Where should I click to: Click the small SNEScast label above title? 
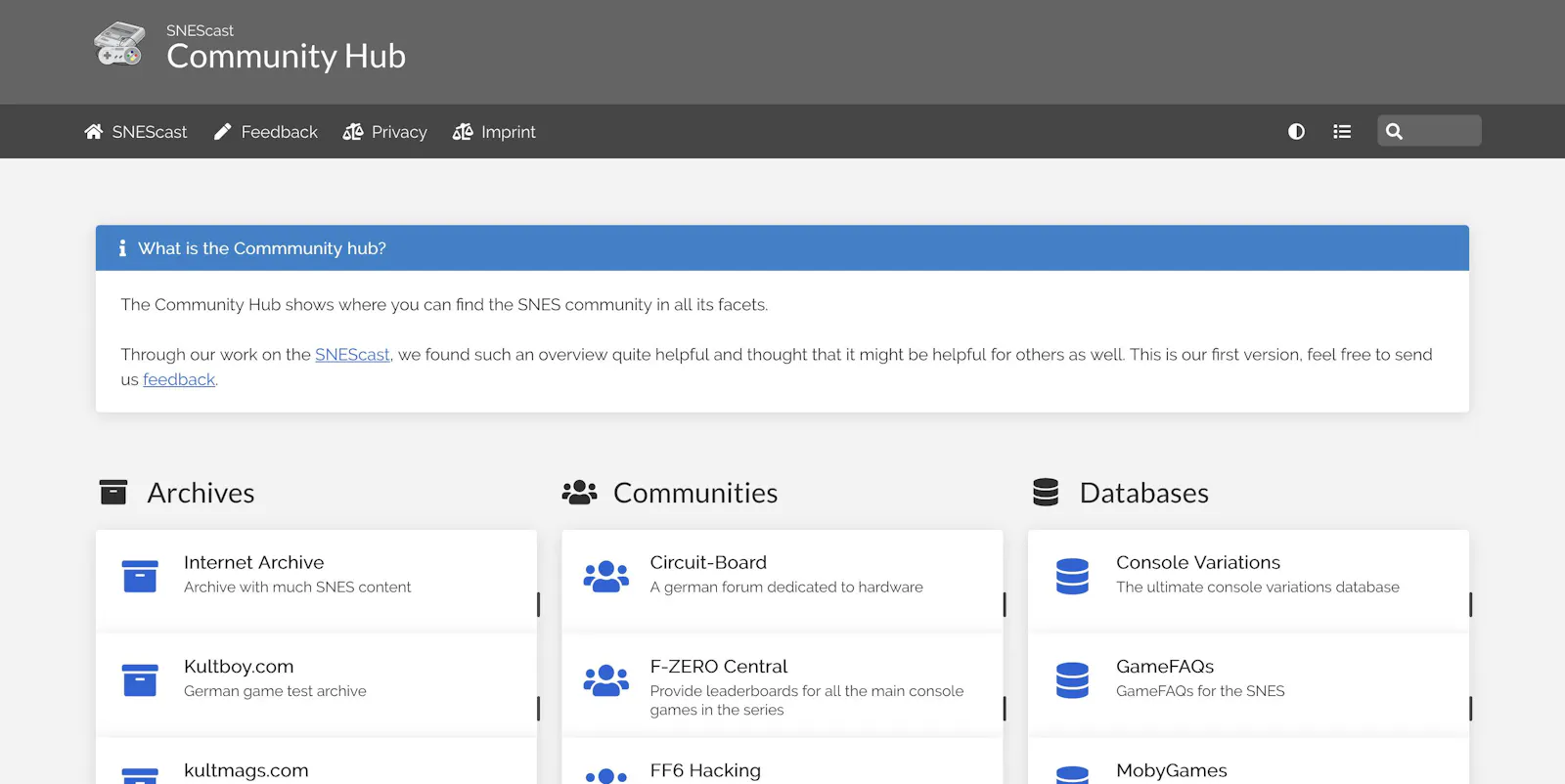tap(200, 30)
